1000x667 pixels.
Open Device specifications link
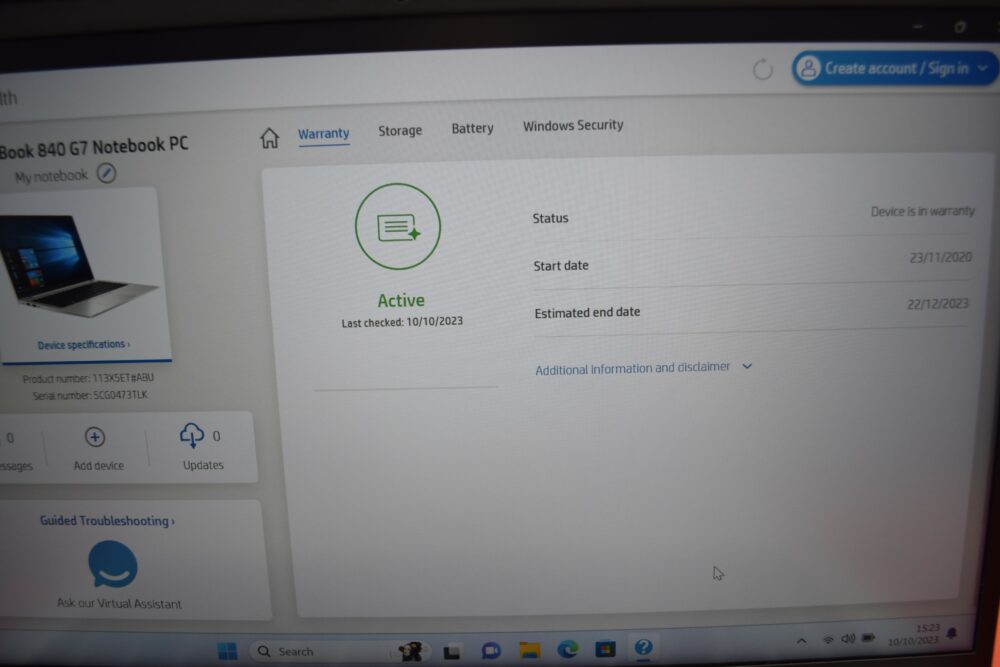pyautogui.click(x=84, y=345)
